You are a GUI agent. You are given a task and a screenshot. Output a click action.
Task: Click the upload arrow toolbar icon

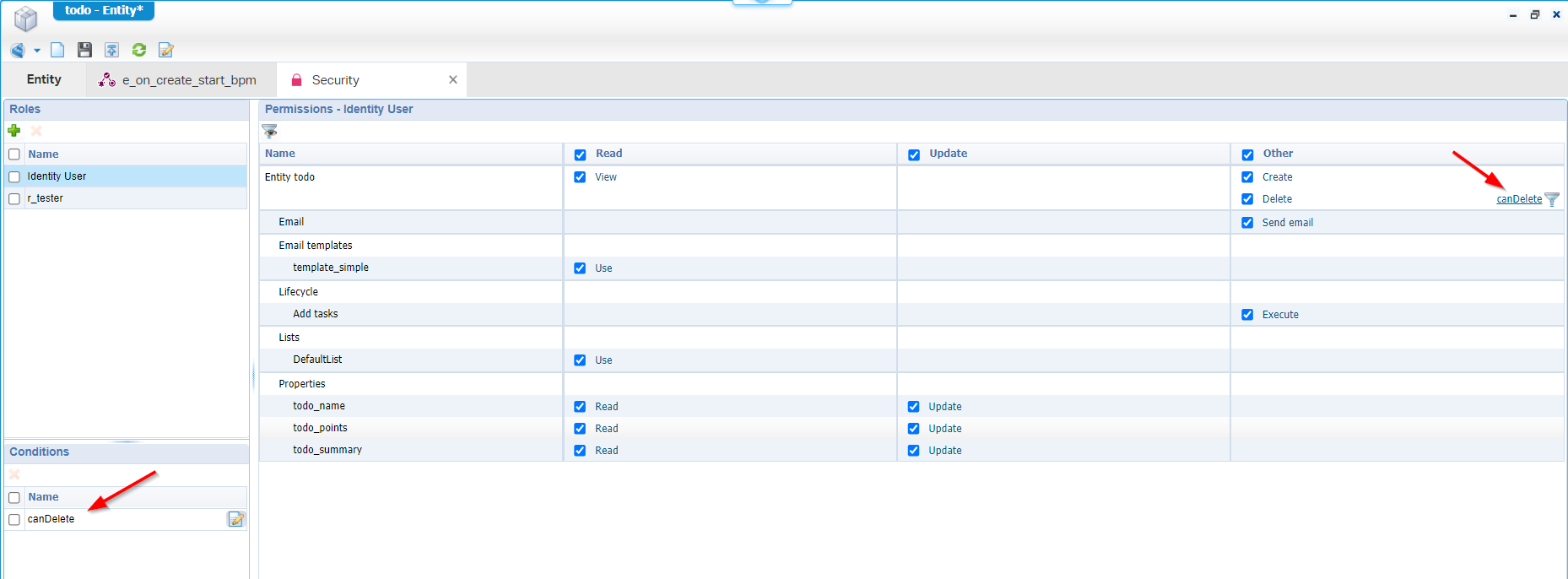(x=111, y=51)
